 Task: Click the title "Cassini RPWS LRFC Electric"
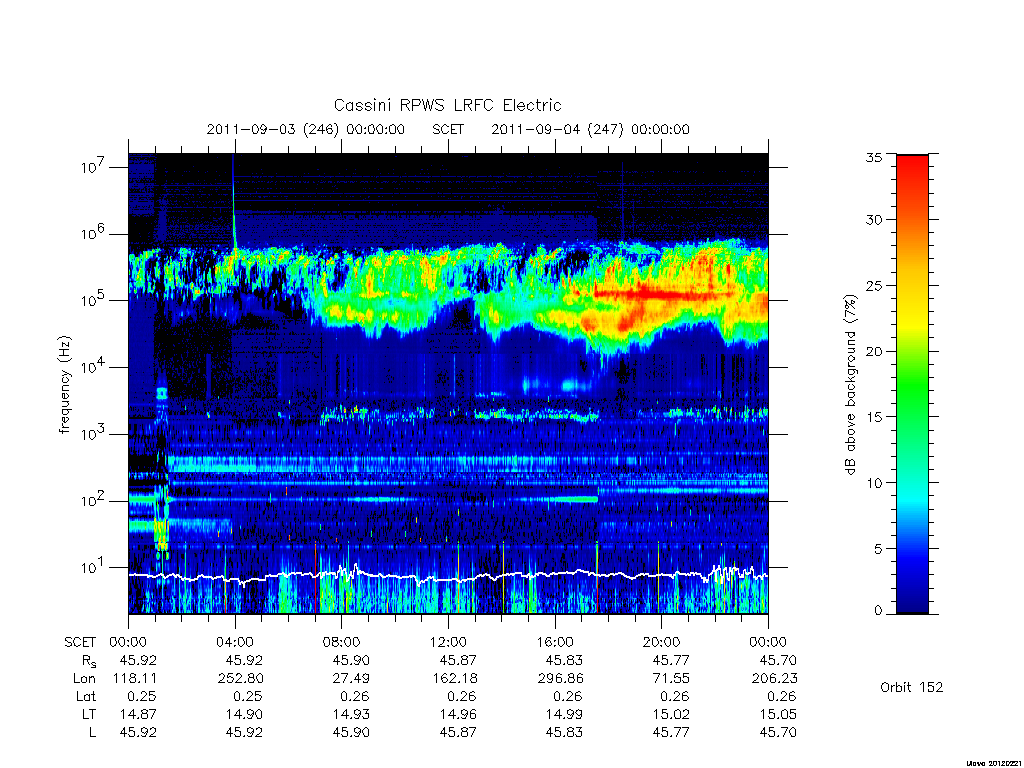point(447,105)
